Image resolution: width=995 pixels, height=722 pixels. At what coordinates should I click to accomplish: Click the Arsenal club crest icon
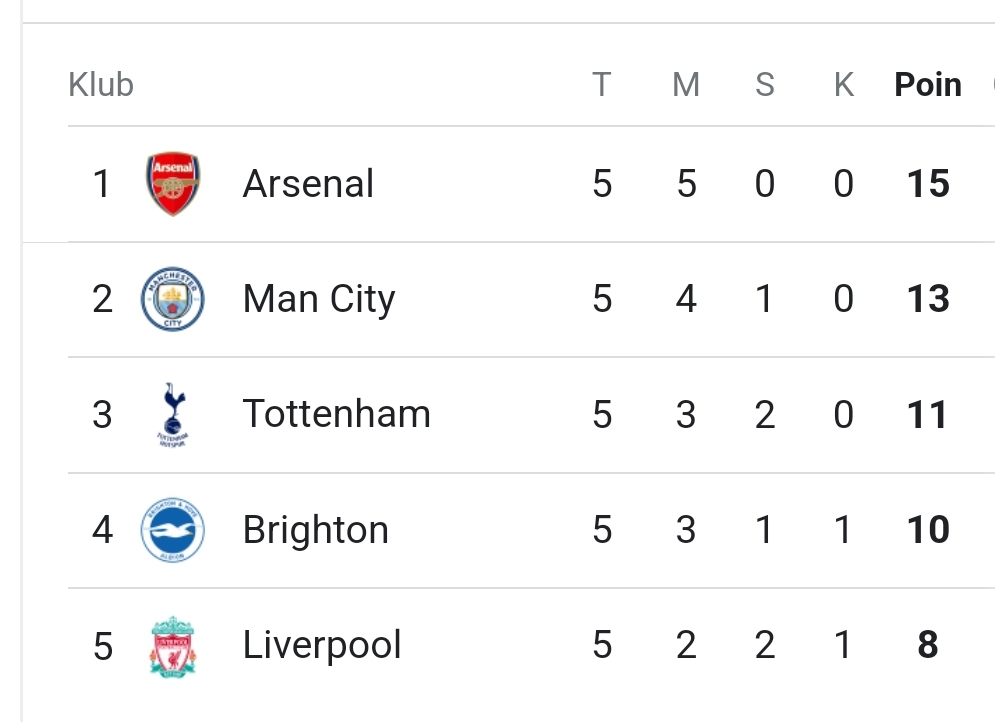pyautogui.click(x=173, y=184)
